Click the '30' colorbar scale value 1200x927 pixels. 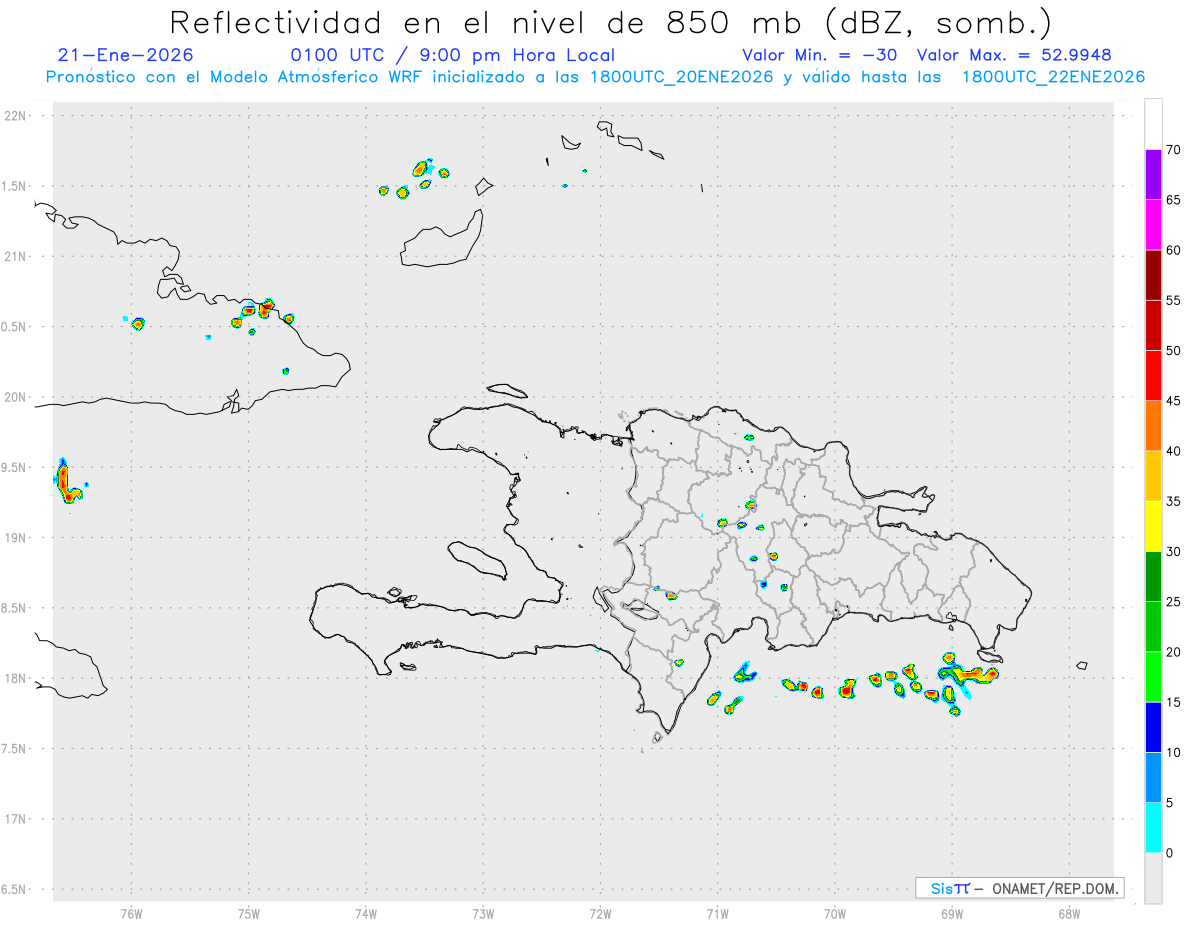[1173, 552]
